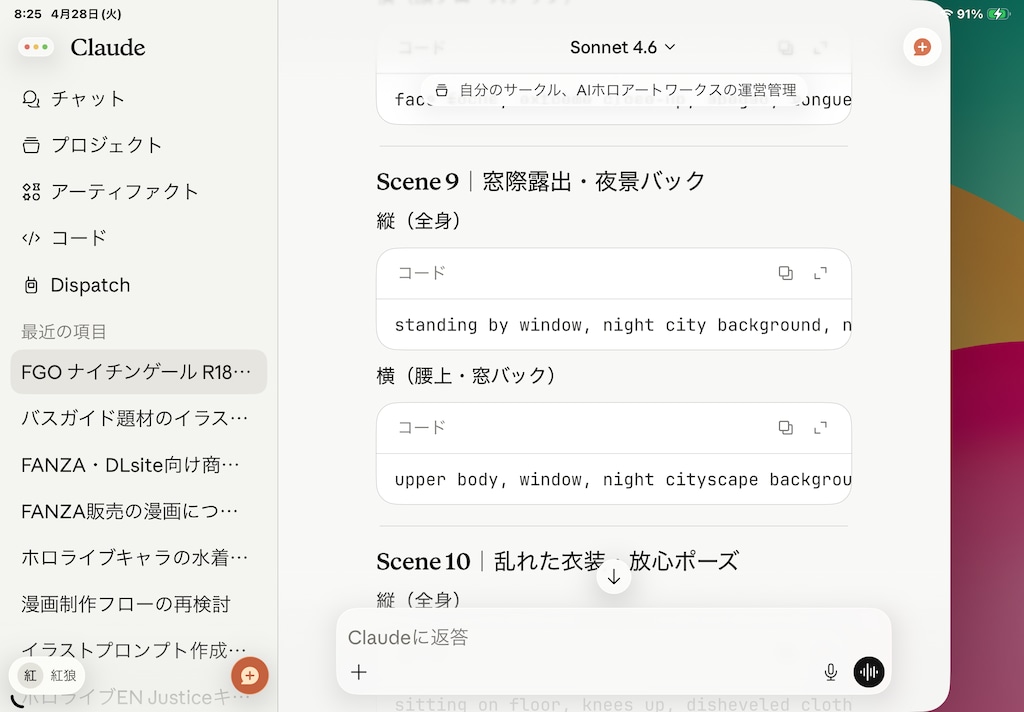Click the project box icon beside プロジェクト
The width and height of the screenshot is (1024, 712).
point(31,145)
